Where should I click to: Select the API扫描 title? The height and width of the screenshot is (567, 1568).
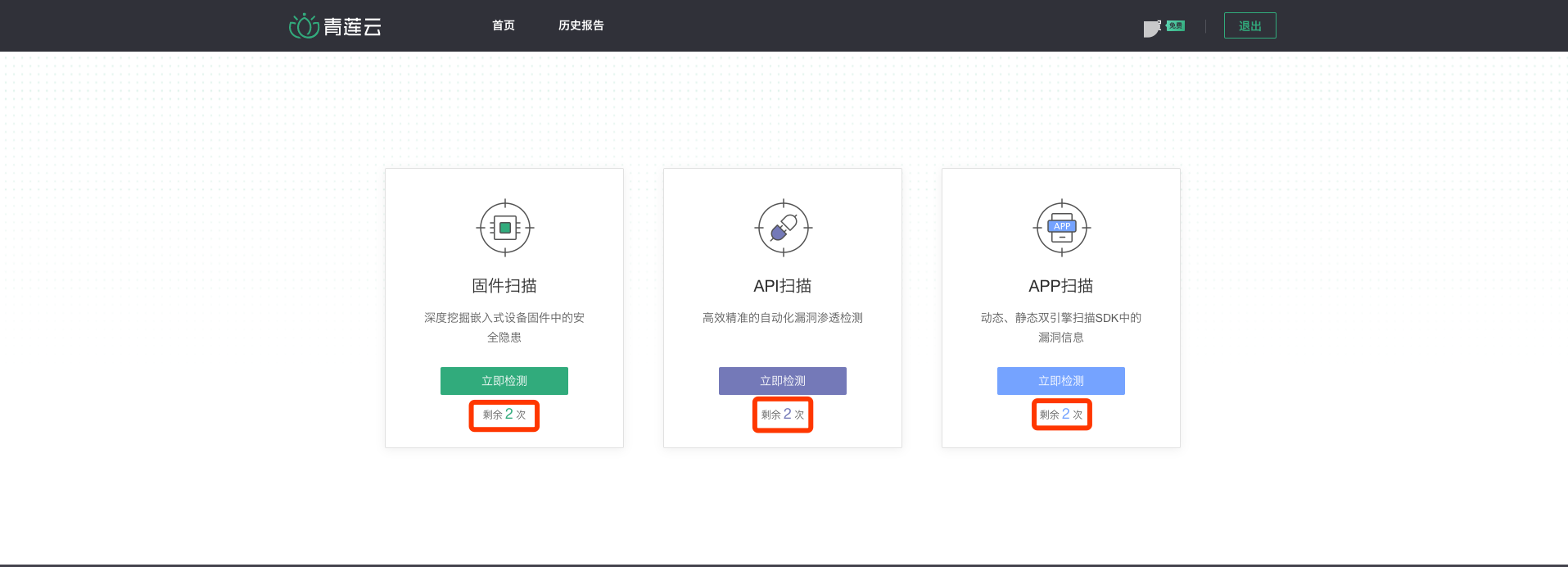[783, 286]
